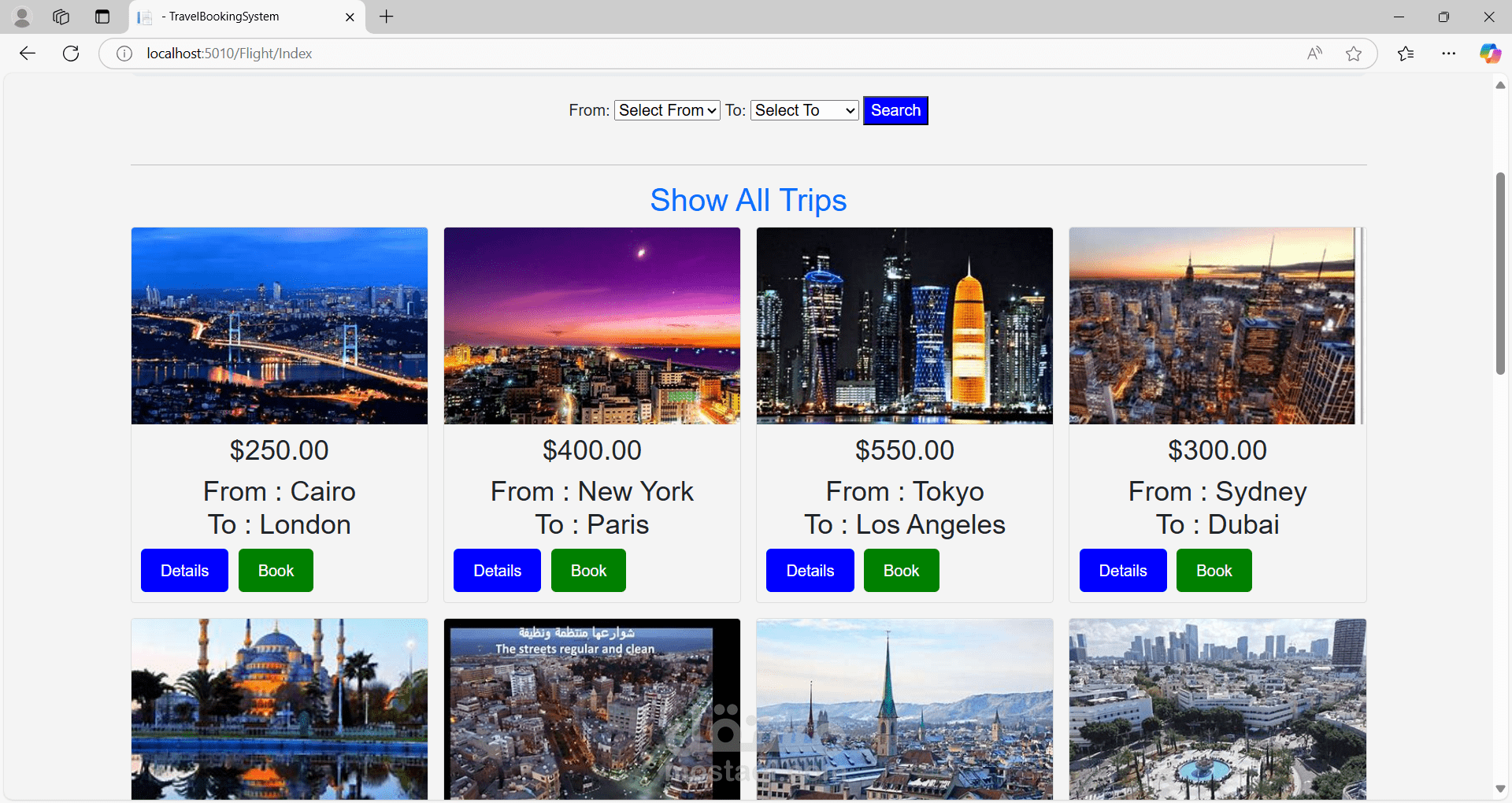Viewport: 1512px width, 803px height.
Task: Open the Select To dropdown
Action: pos(805,110)
